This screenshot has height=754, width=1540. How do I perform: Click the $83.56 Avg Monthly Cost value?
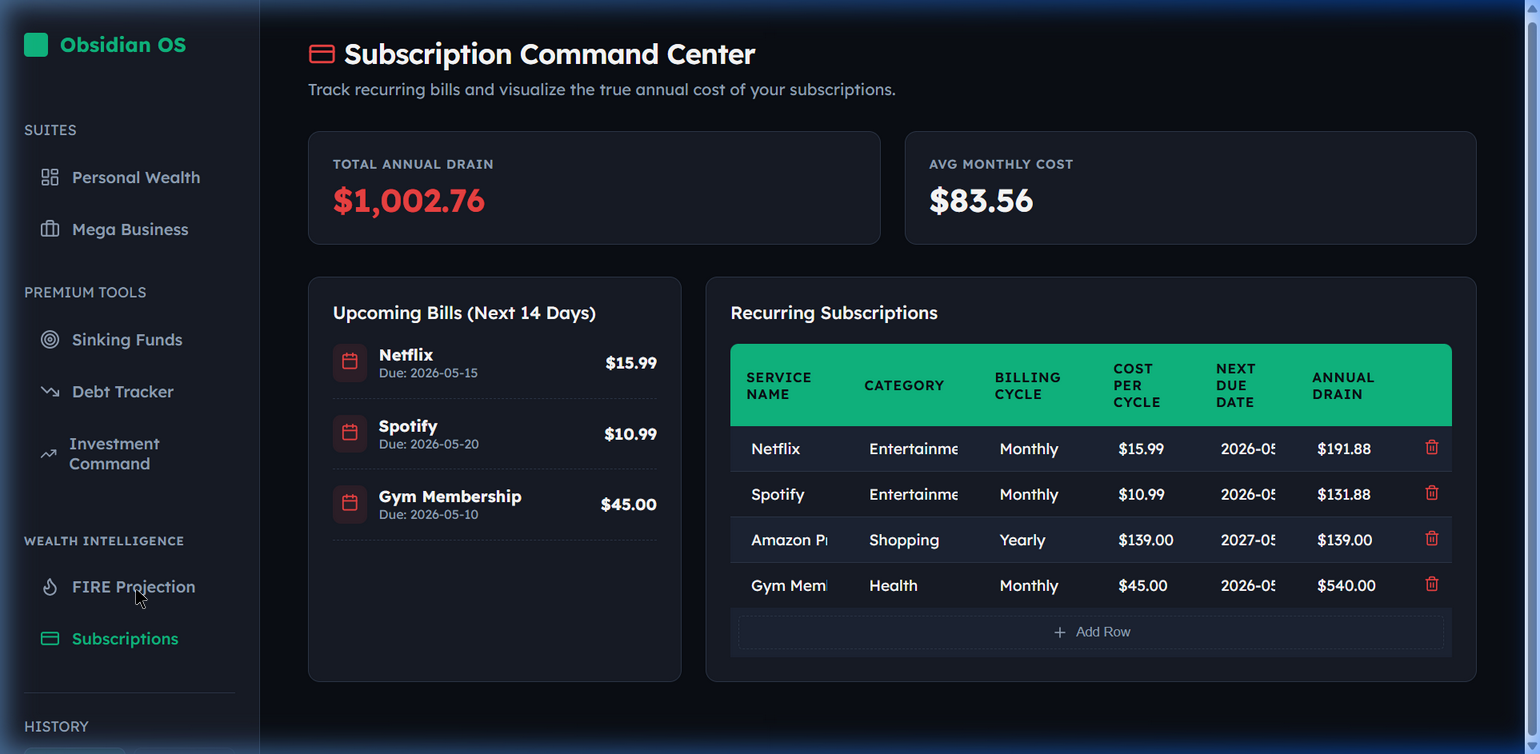pos(981,201)
